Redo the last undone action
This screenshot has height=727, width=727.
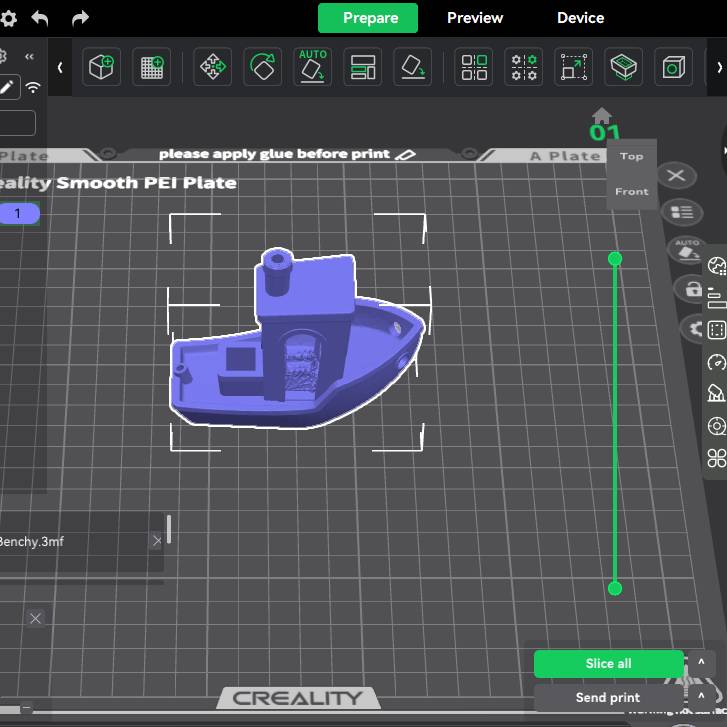80,19
